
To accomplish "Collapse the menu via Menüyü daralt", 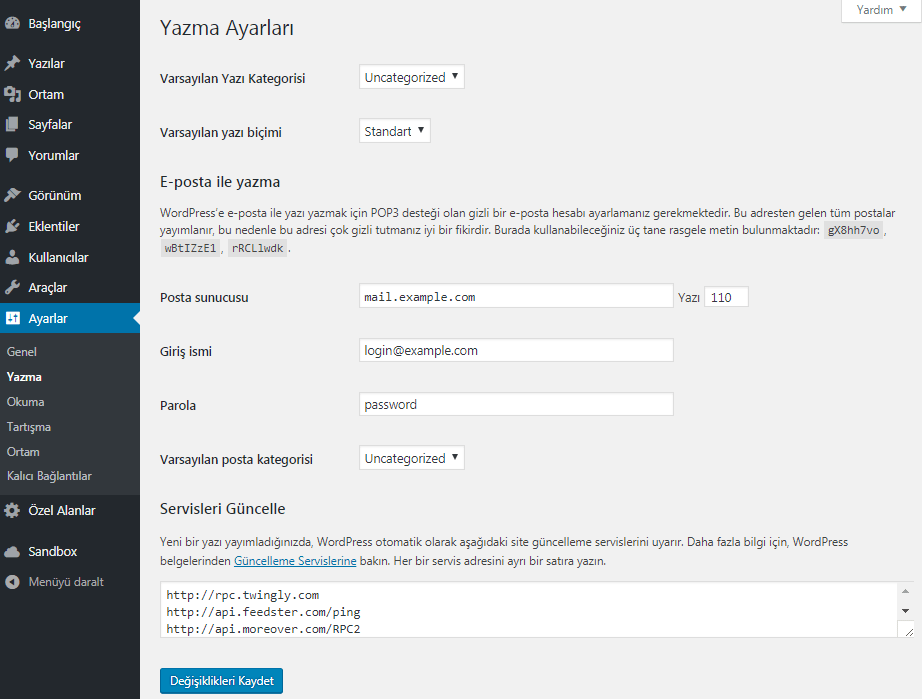I will pos(66,582).
